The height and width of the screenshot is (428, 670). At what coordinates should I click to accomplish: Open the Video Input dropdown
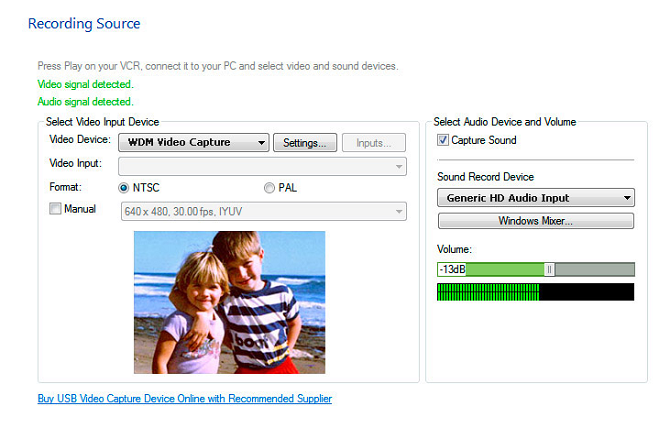click(x=262, y=166)
